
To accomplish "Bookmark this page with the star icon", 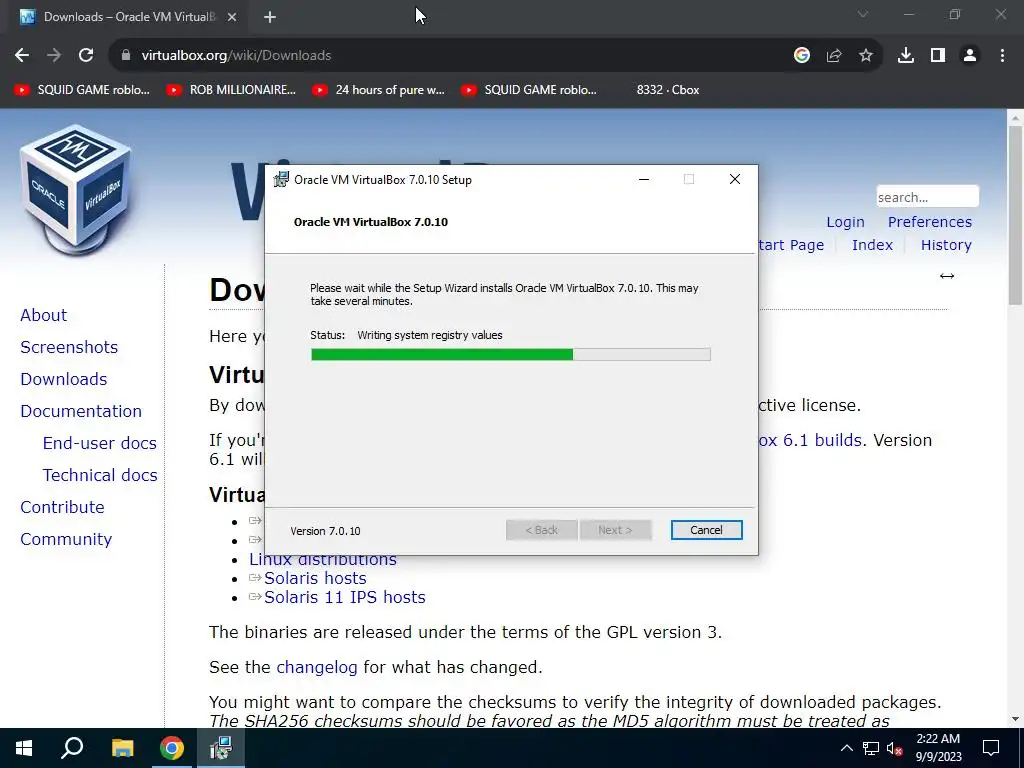I will pos(866,56).
